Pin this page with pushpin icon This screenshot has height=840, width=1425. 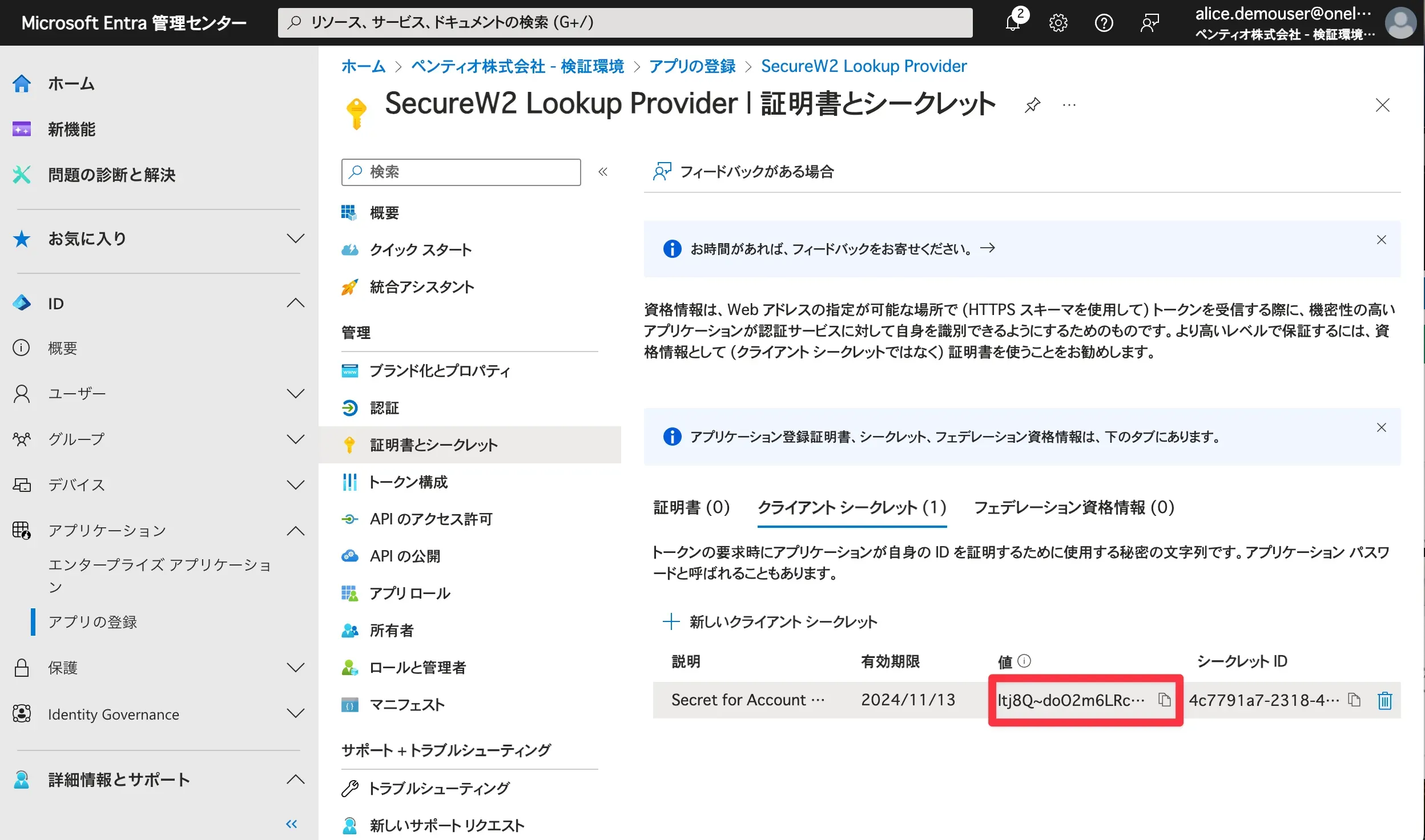(x=1032, y=105)
